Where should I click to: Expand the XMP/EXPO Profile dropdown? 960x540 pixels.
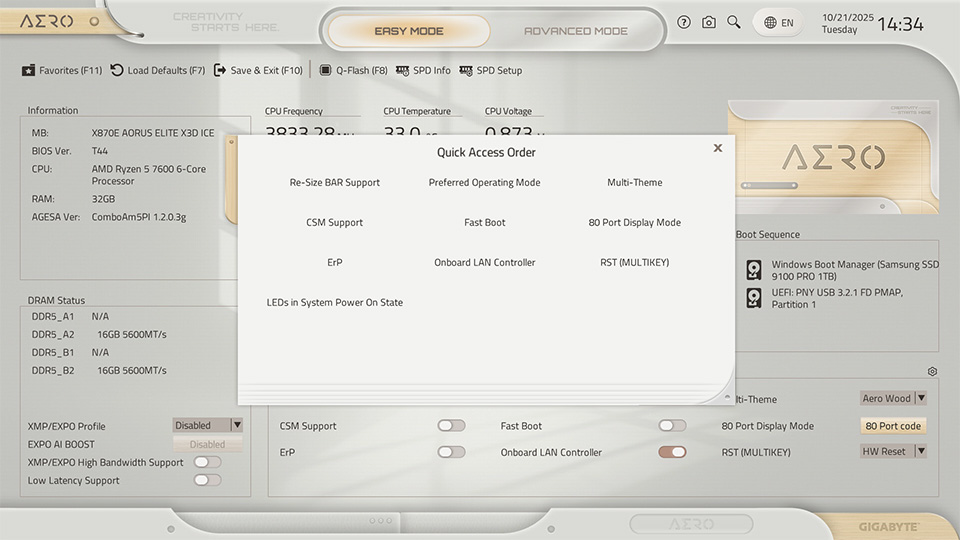[x=208, y=425]
